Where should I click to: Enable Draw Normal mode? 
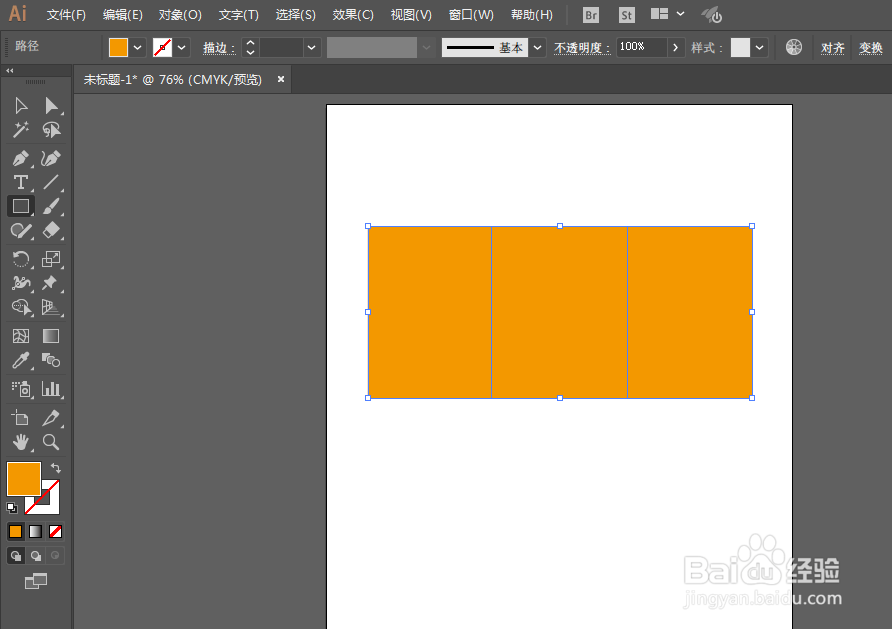click(16, 556)
